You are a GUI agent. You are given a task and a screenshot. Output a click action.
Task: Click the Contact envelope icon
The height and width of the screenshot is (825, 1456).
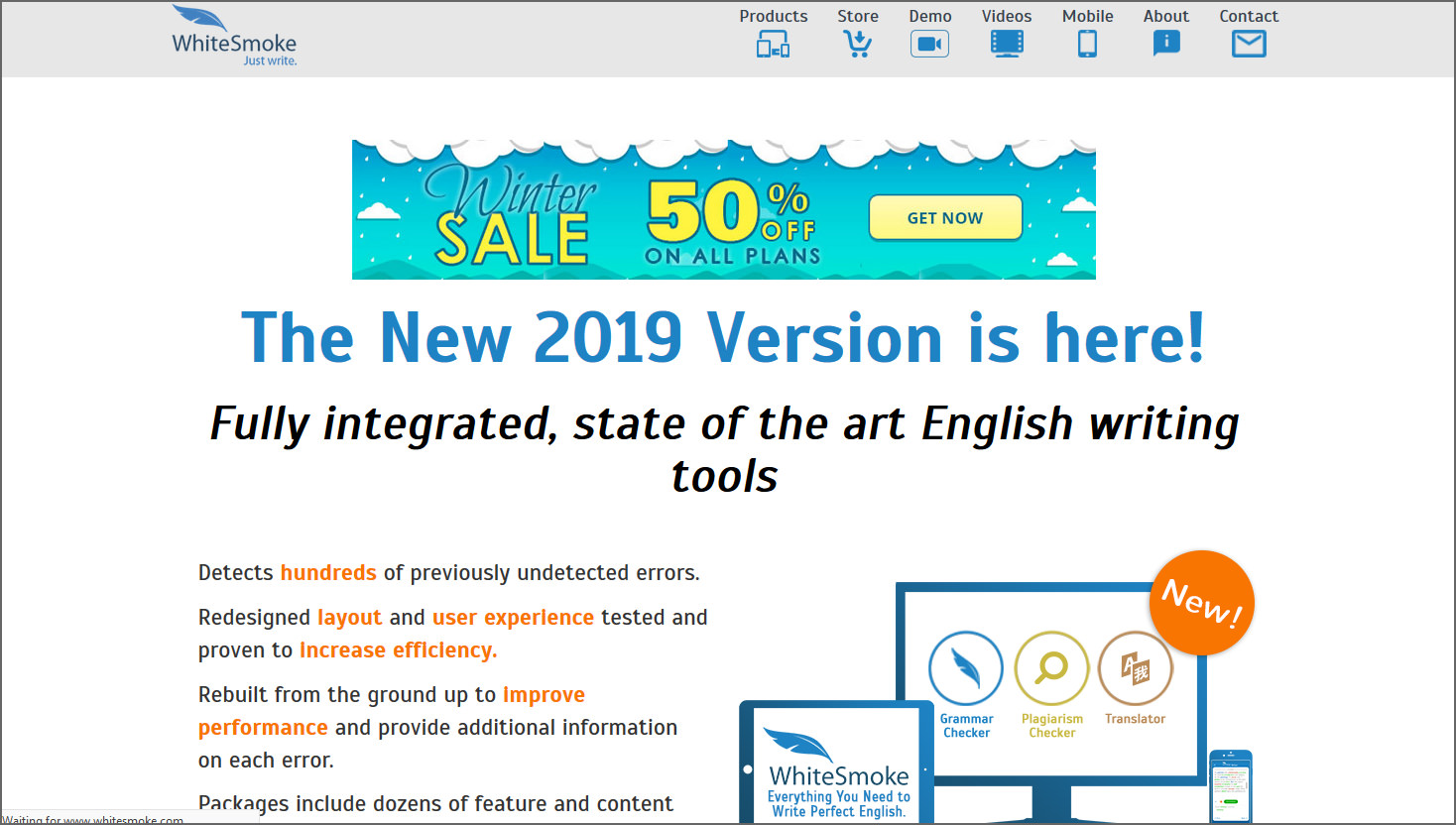click(1249, 44)
